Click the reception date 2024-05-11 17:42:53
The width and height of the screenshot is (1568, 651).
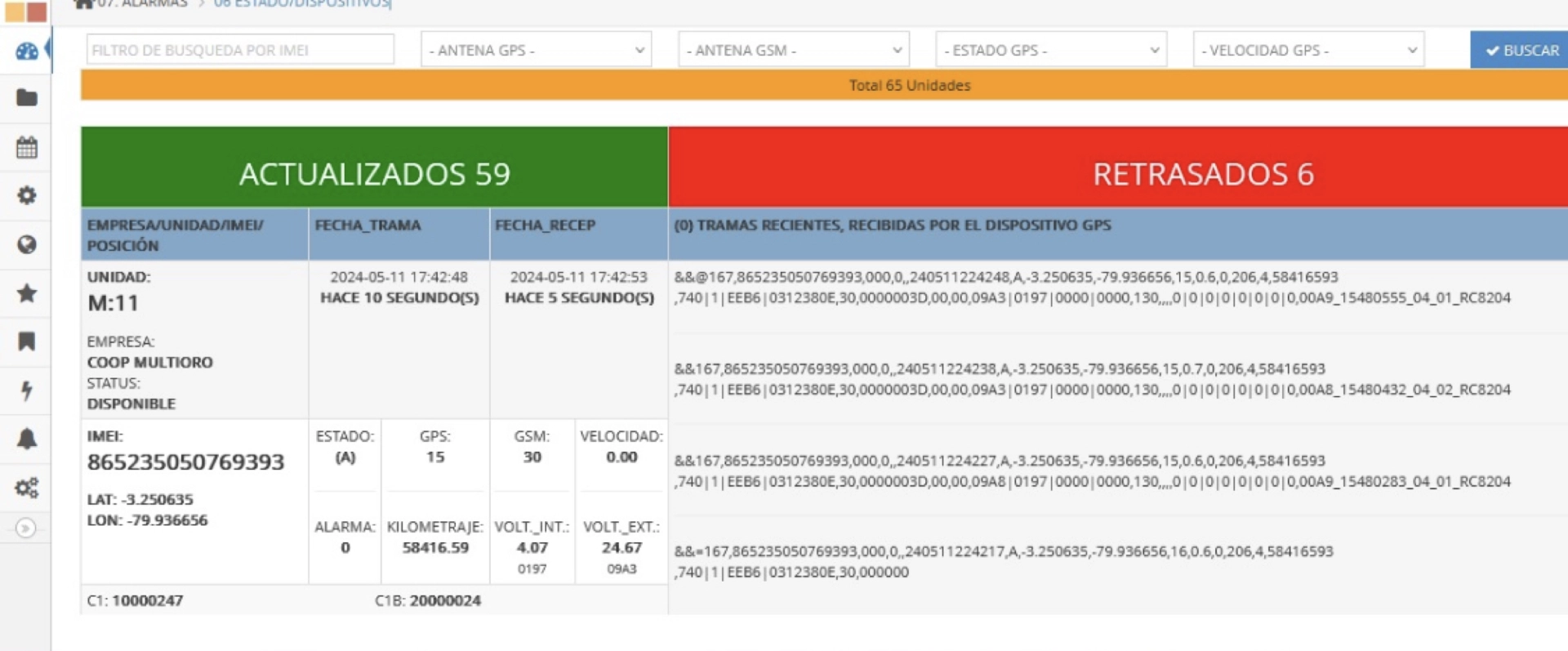578,277
